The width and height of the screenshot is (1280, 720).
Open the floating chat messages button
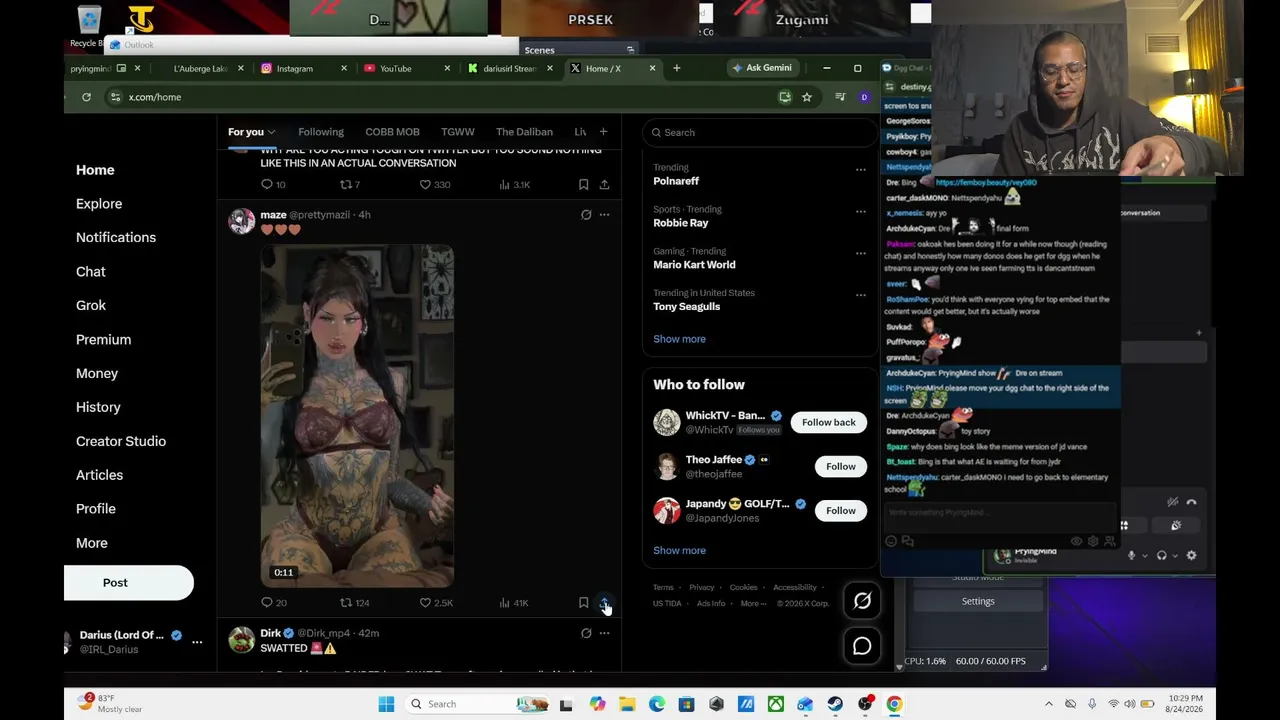click(862, 646)
